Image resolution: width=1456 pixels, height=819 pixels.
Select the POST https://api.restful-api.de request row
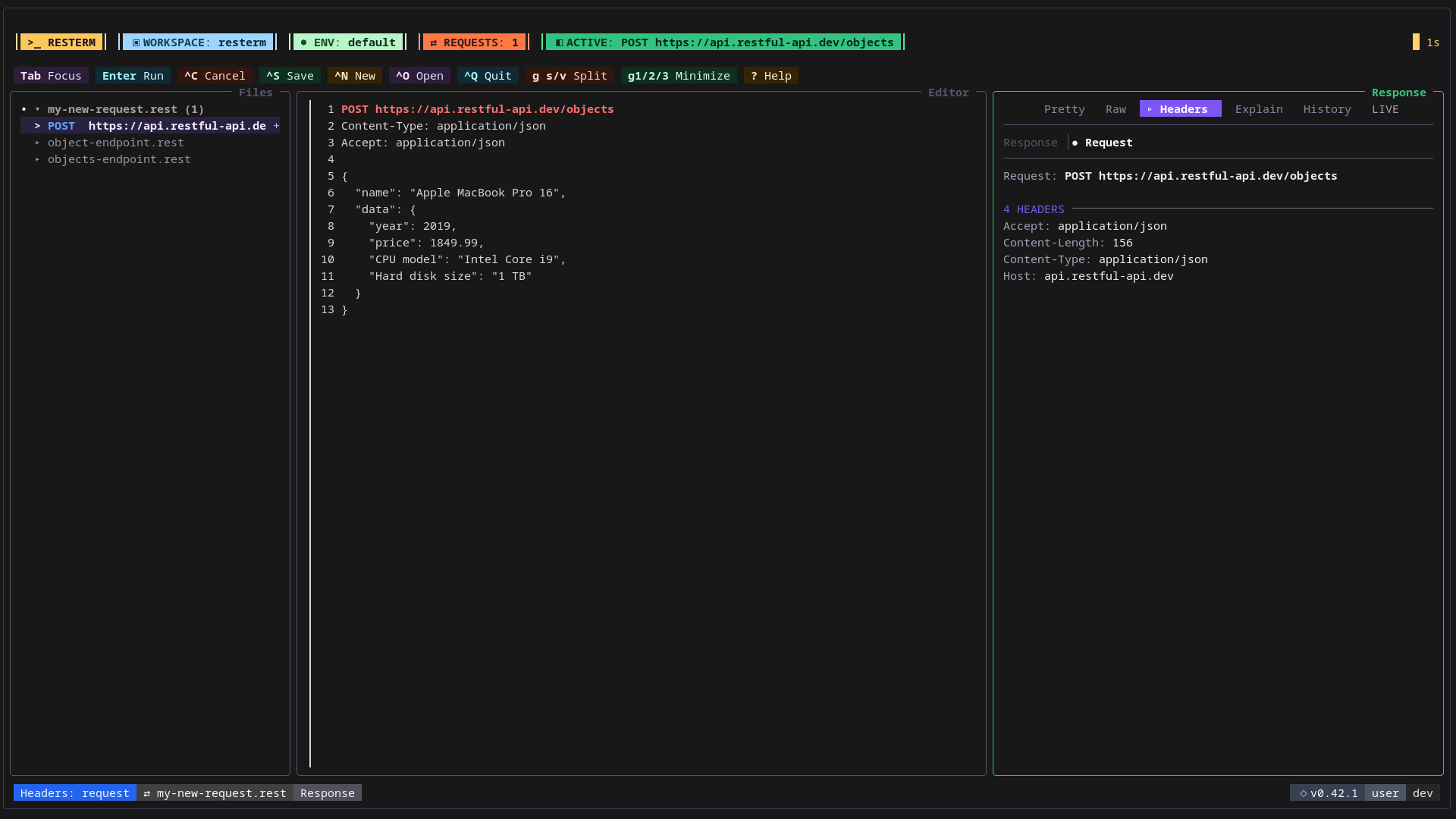coord(150,126)
